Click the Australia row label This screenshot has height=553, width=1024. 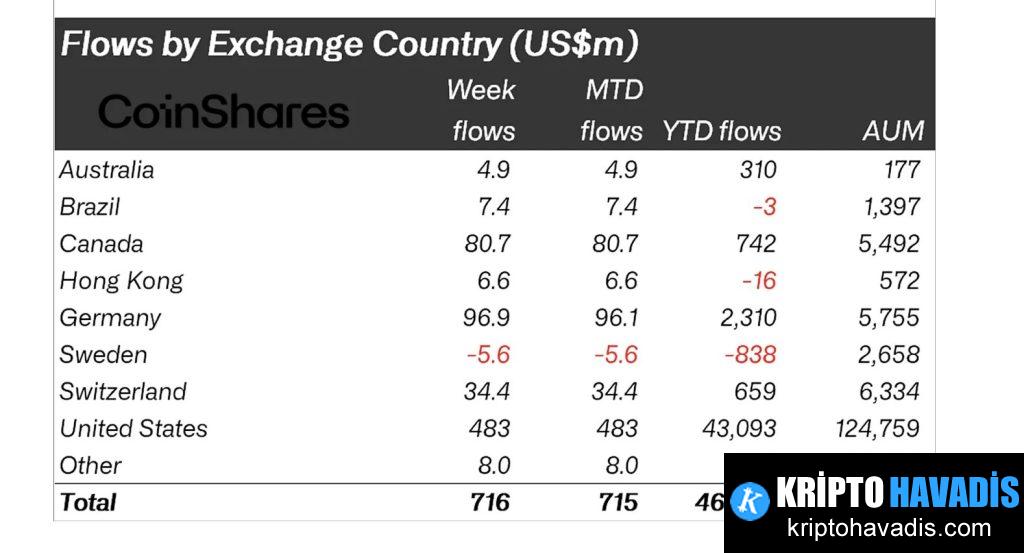pyautogui.click(x=107, y=169)
